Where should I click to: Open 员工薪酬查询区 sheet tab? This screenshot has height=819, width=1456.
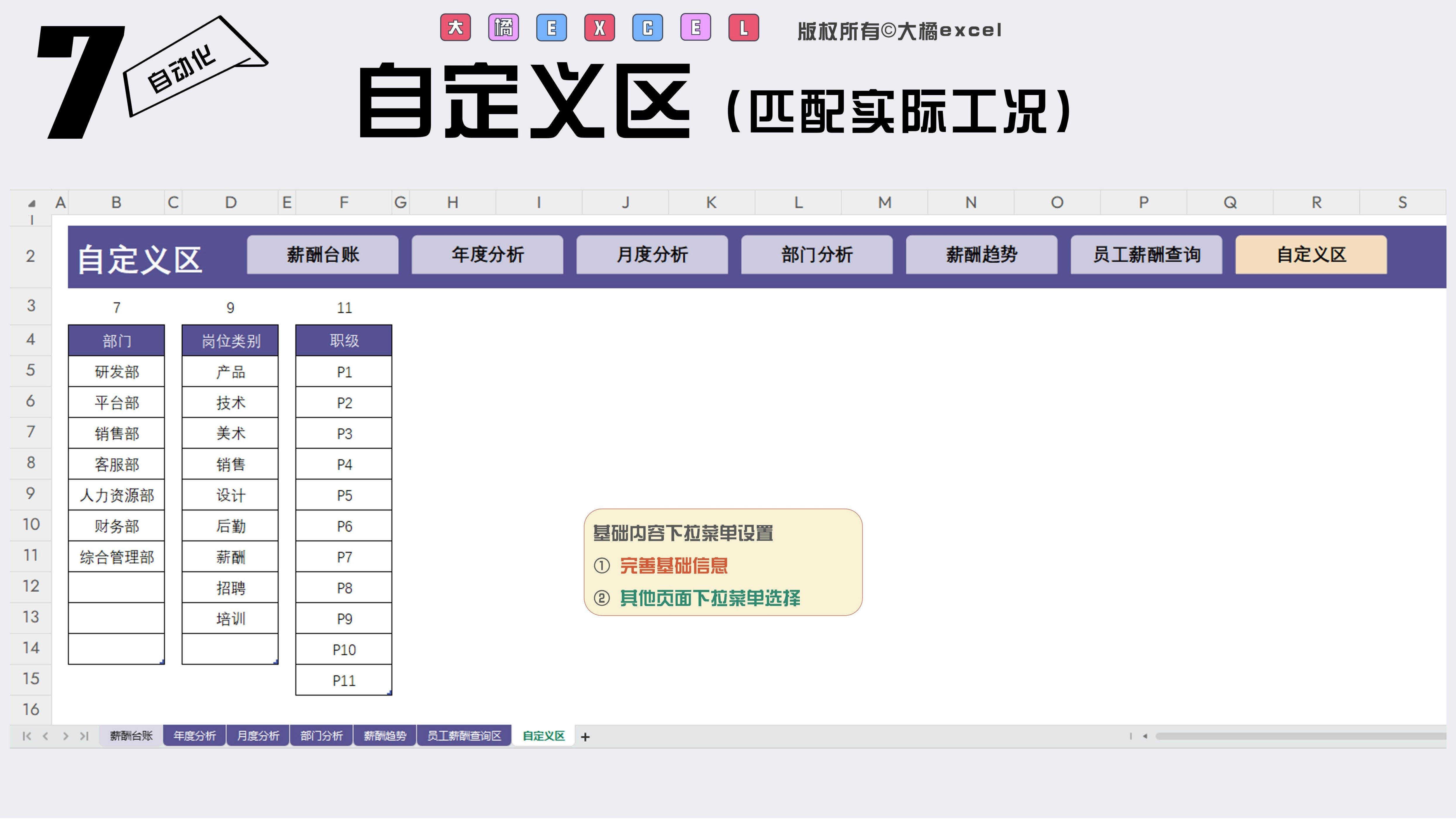click(x=463, y=736)
